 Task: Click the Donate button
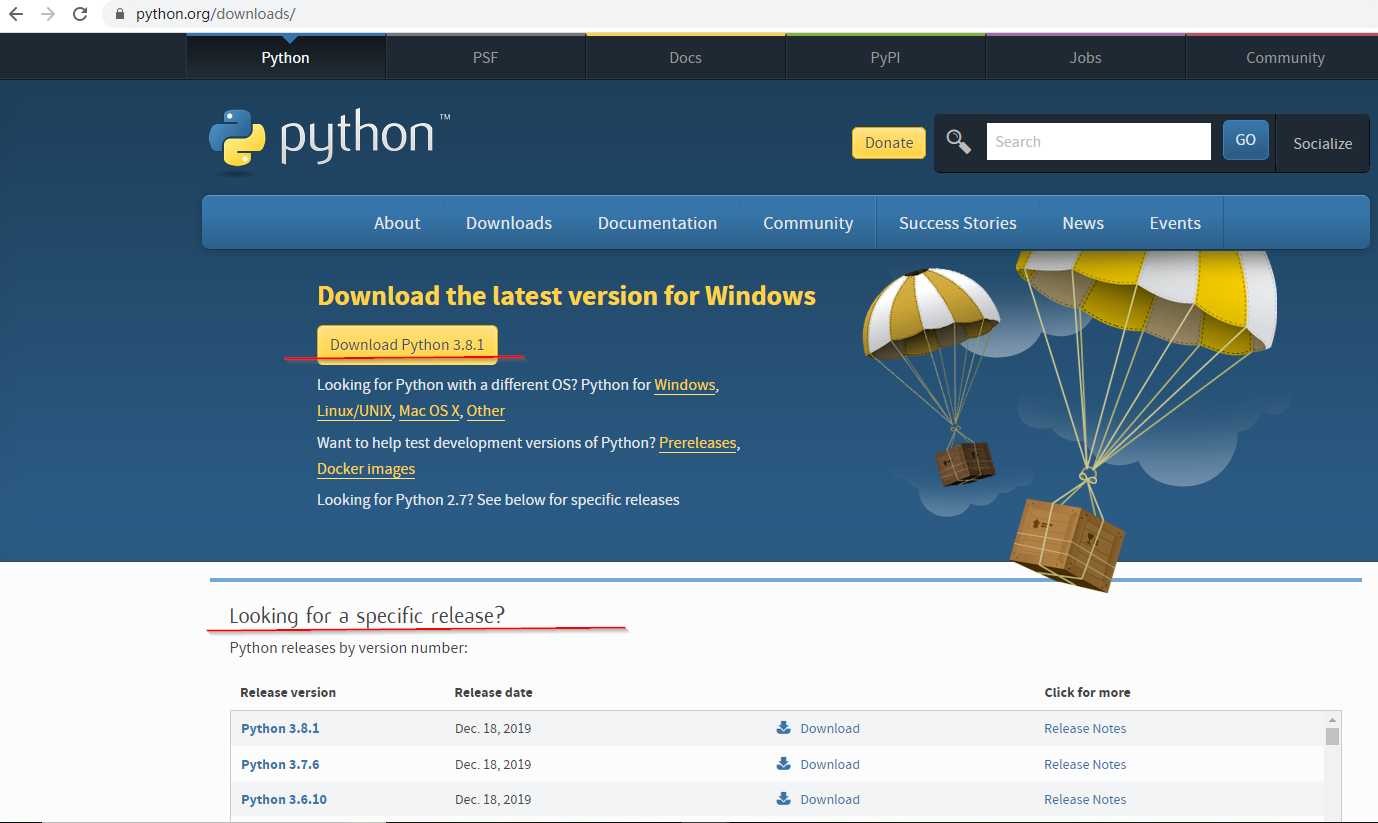(x=889, y=143)
